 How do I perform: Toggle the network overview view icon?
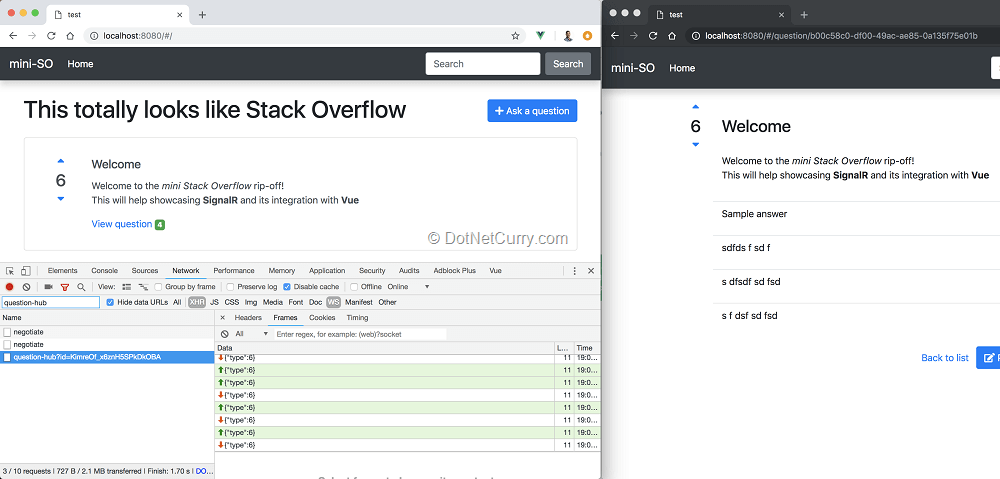[x=143, y=287]
